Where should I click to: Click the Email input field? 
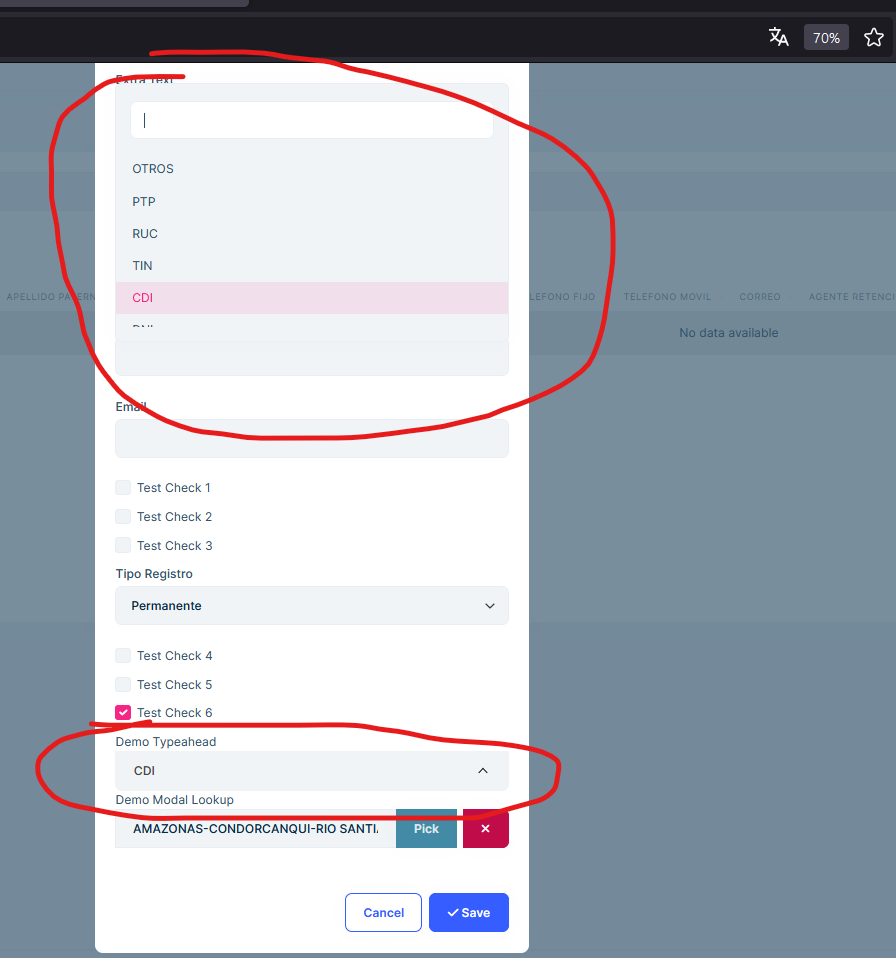[312, 439]
